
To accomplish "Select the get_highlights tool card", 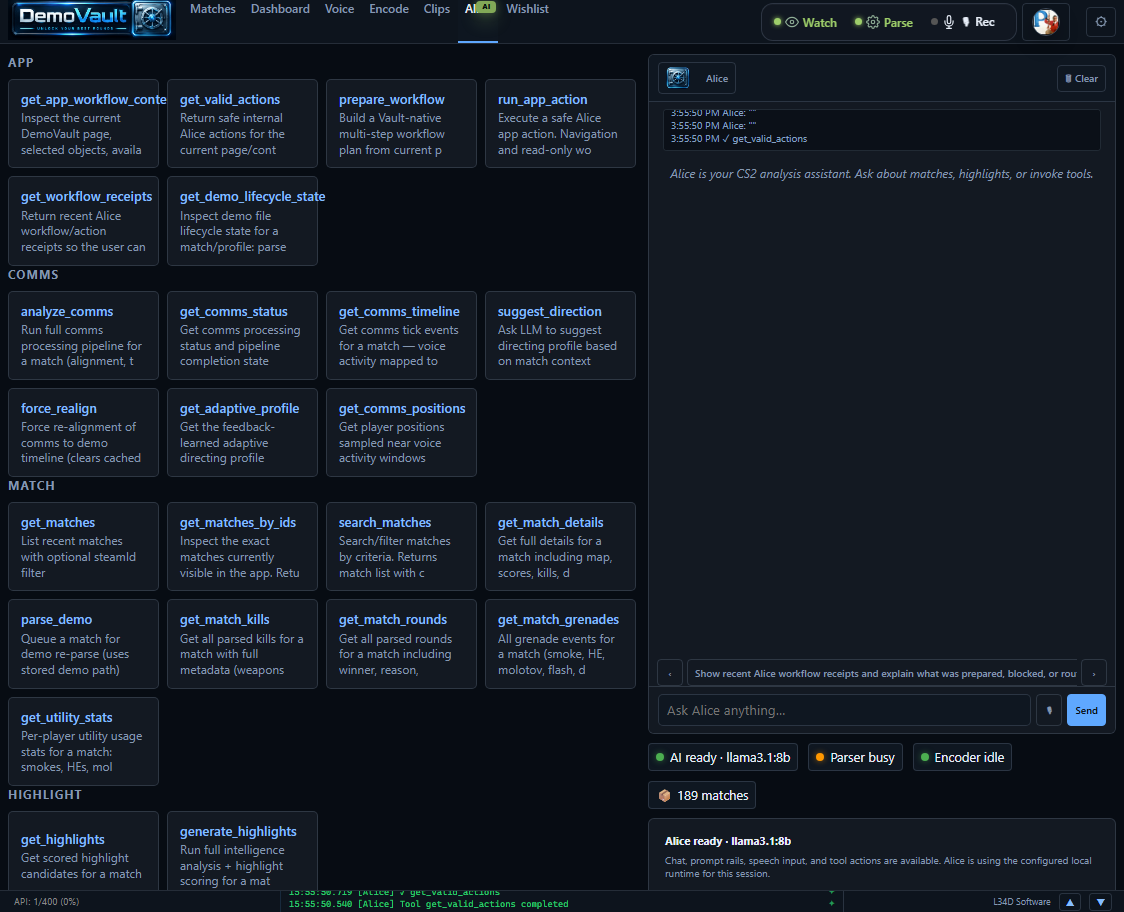I will click(83, 851).
